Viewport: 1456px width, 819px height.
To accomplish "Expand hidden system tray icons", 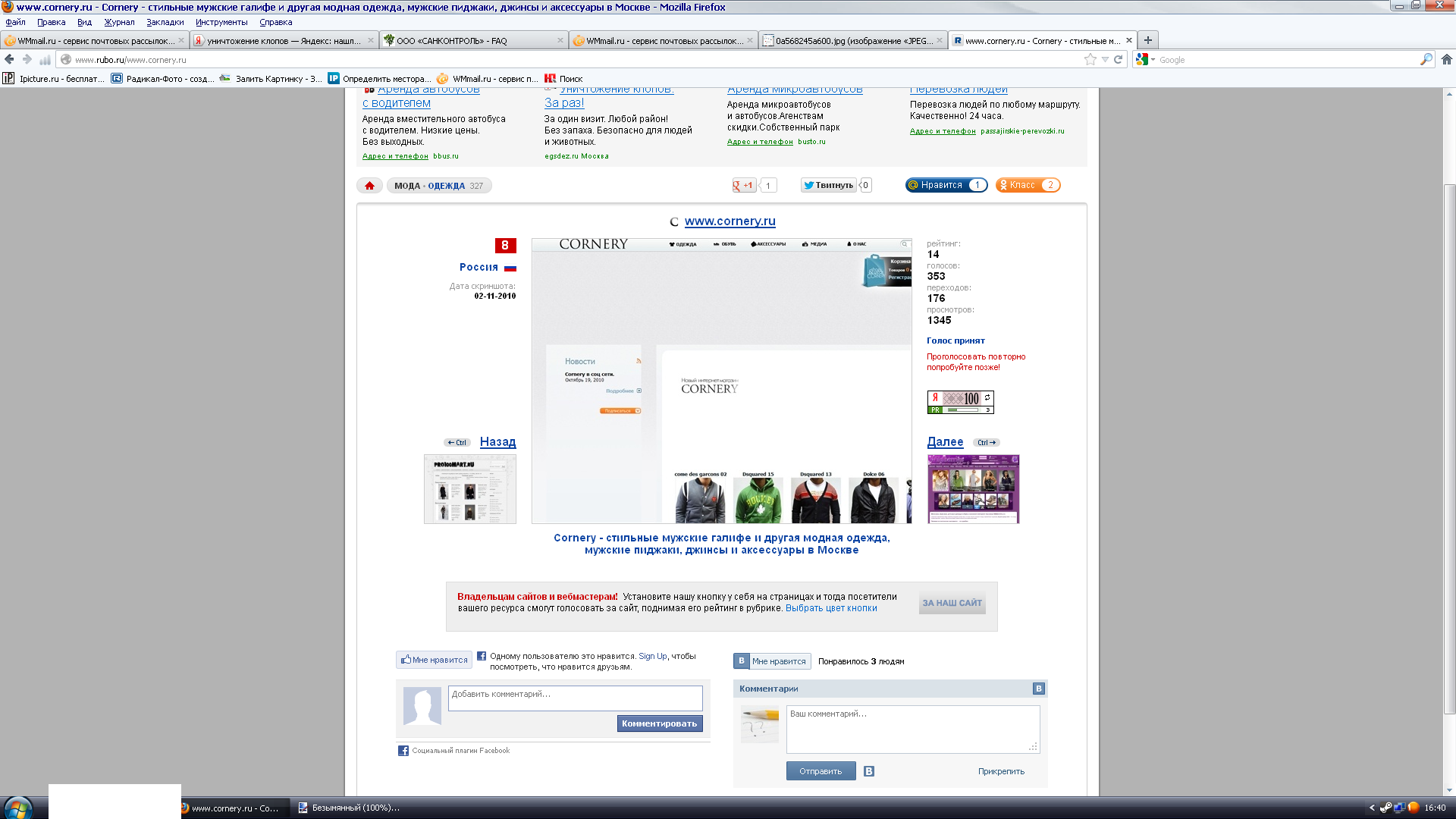I will [x=1371, y=808].
